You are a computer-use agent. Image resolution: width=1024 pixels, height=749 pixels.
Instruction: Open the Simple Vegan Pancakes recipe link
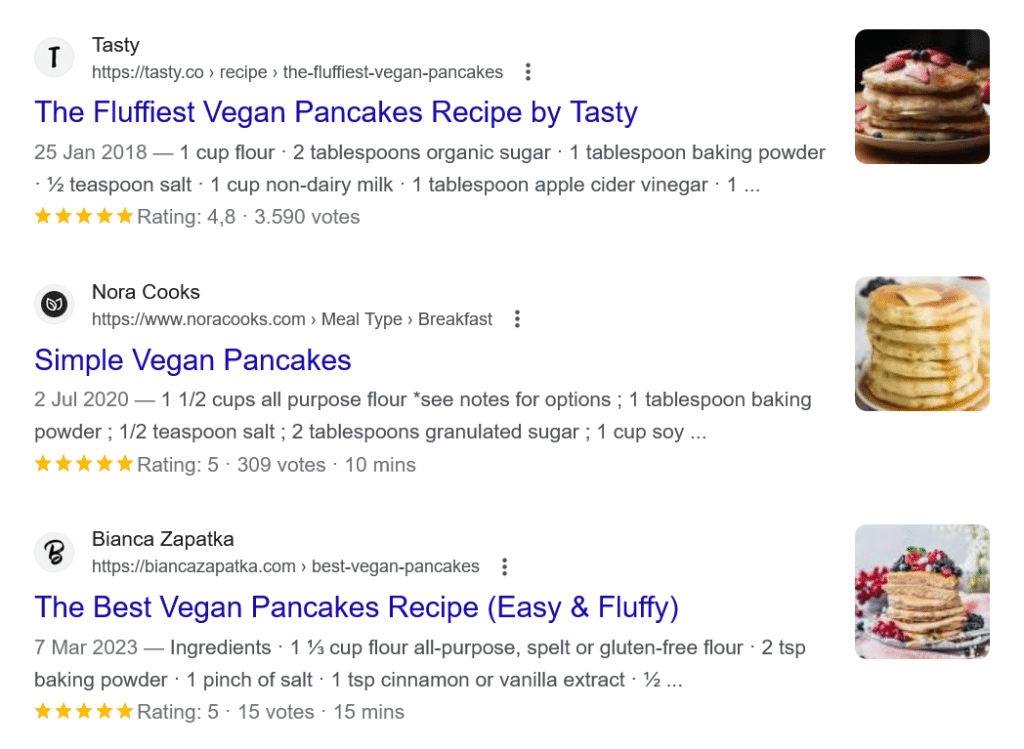click(x=192, y=360)
